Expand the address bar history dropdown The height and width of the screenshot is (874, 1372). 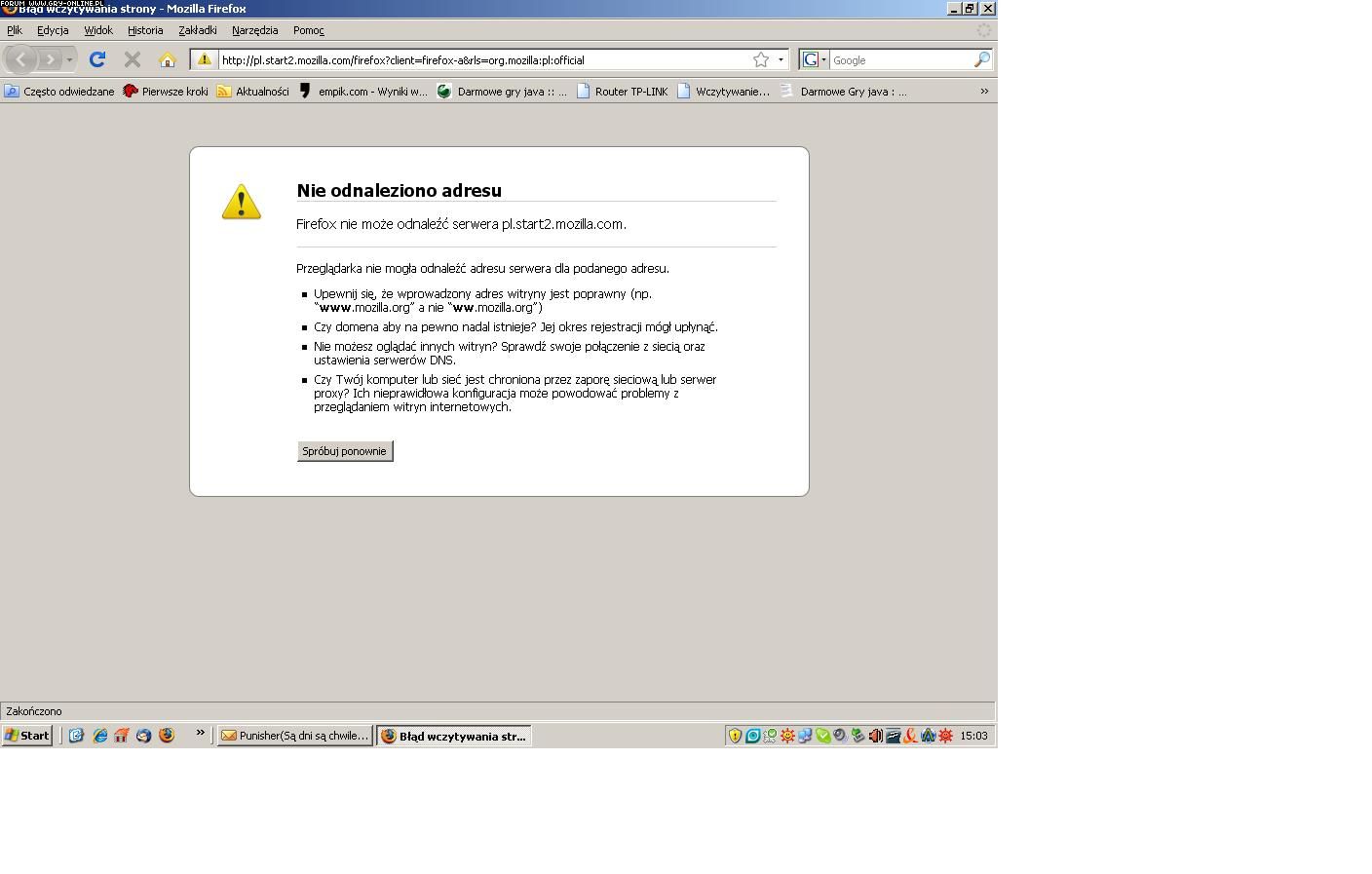[x=781, y=60]
